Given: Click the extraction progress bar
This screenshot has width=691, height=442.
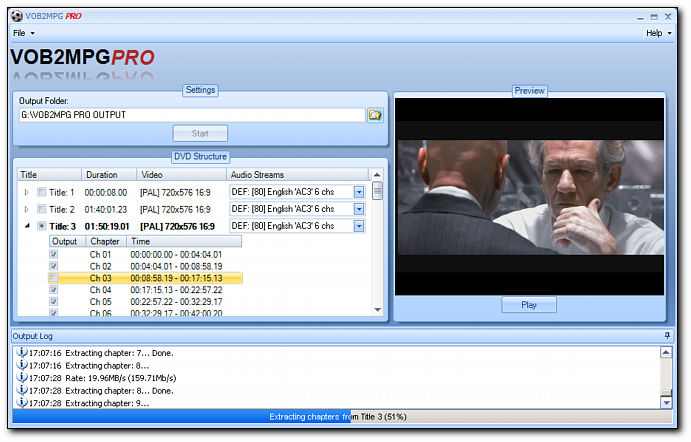Looking at the screenshot, I should tap(342, 417).
